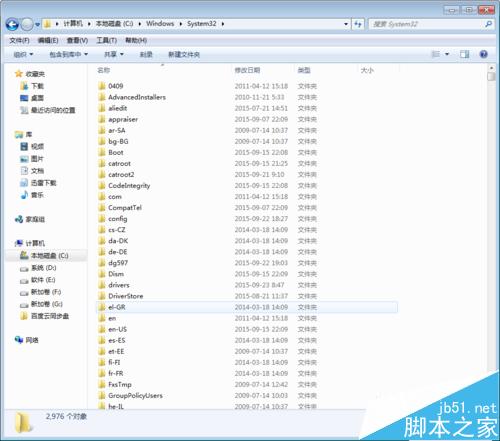Viewport: 500px width, 441px height.
Task: Select the 家庭组 homegroup icon in sidebar
Action: [x=19, y=219]
